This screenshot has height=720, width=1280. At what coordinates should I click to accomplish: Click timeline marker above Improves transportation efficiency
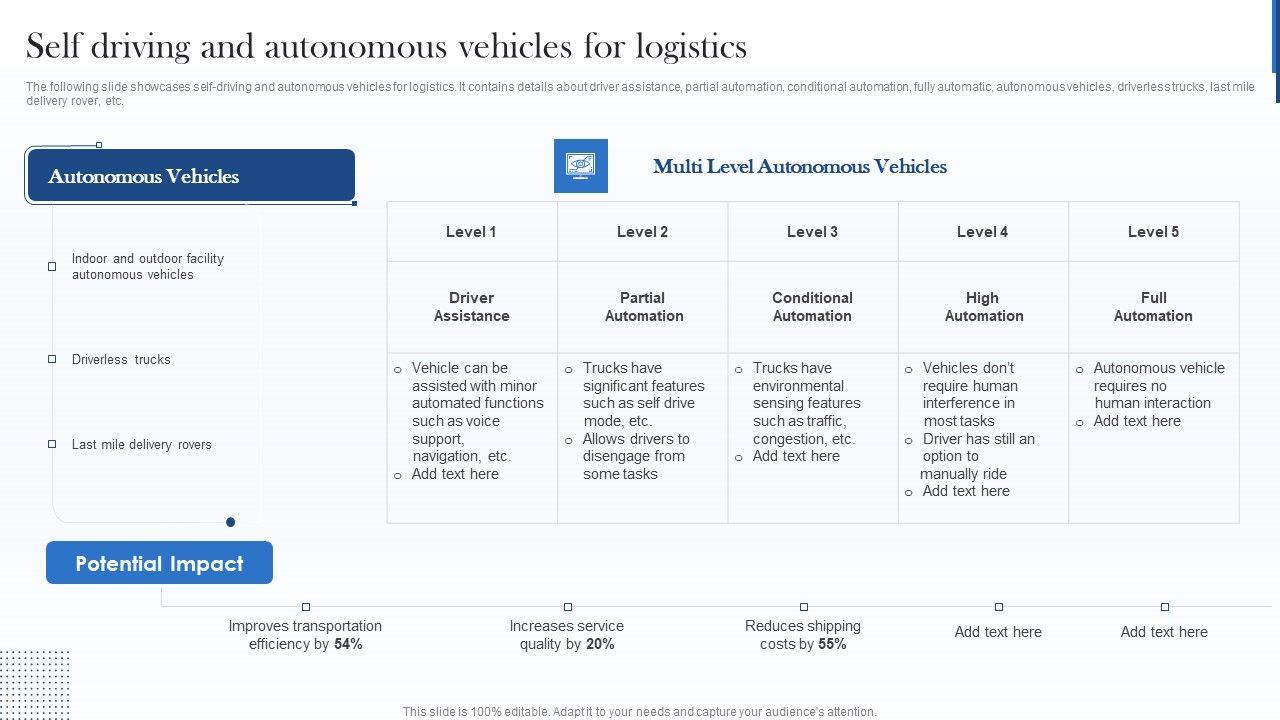306,607
